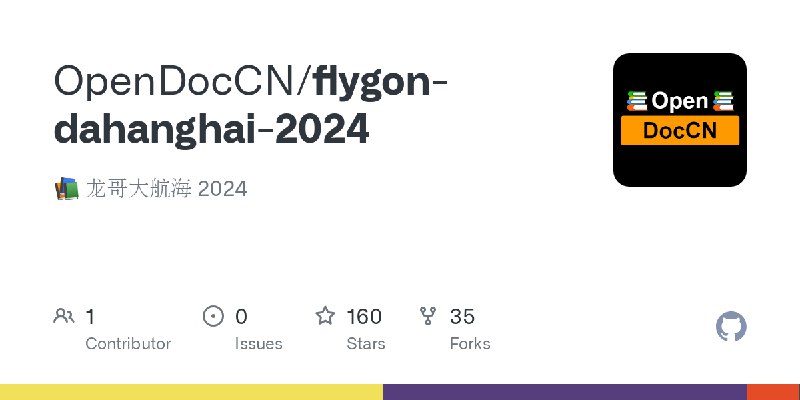The image size is (800, 400).
Task: Click the books emoji beside the description
Action: coord(66,188)
